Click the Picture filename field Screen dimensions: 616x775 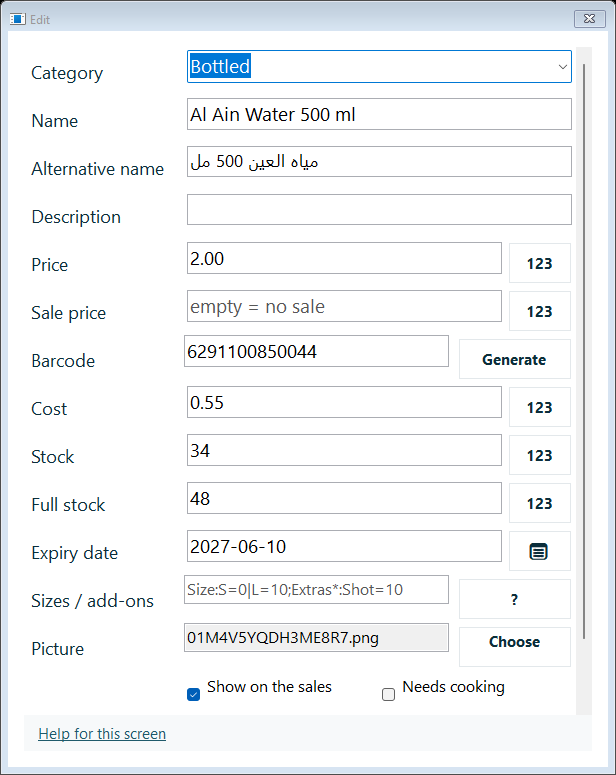316,638
